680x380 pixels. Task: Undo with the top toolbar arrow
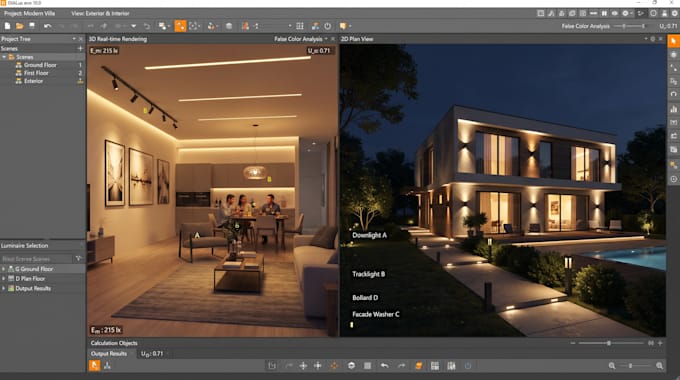click(x=48, y=26)
